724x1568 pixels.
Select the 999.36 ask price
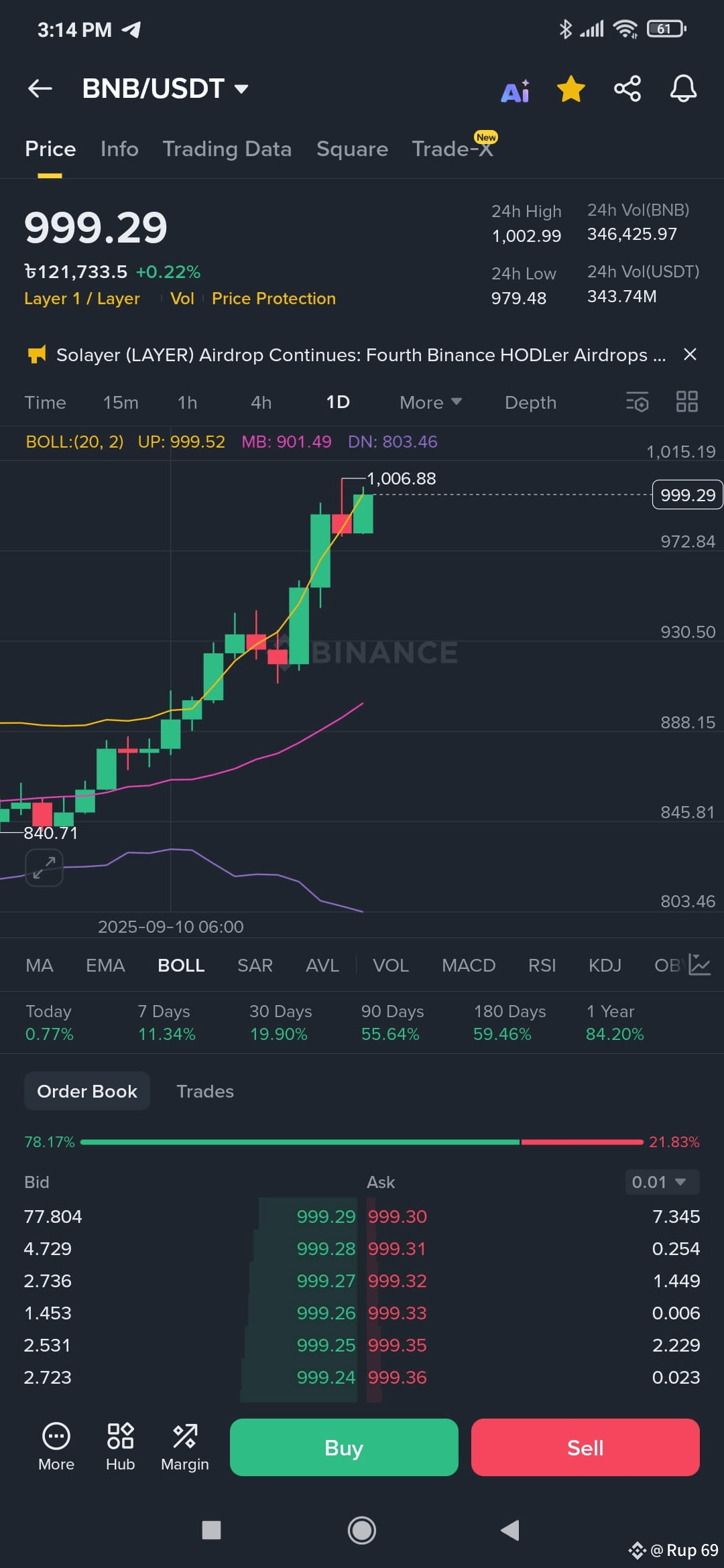tap(398, 1377)
